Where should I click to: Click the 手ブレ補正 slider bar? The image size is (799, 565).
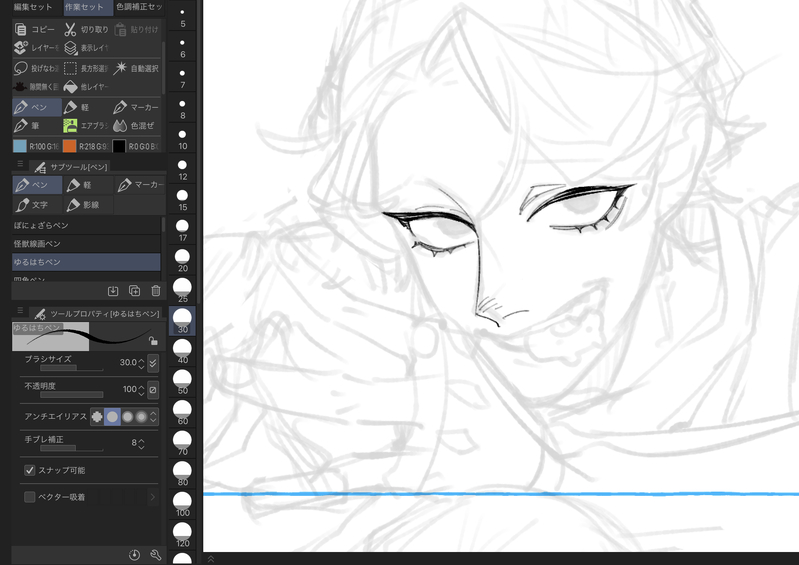click(71, 448)
